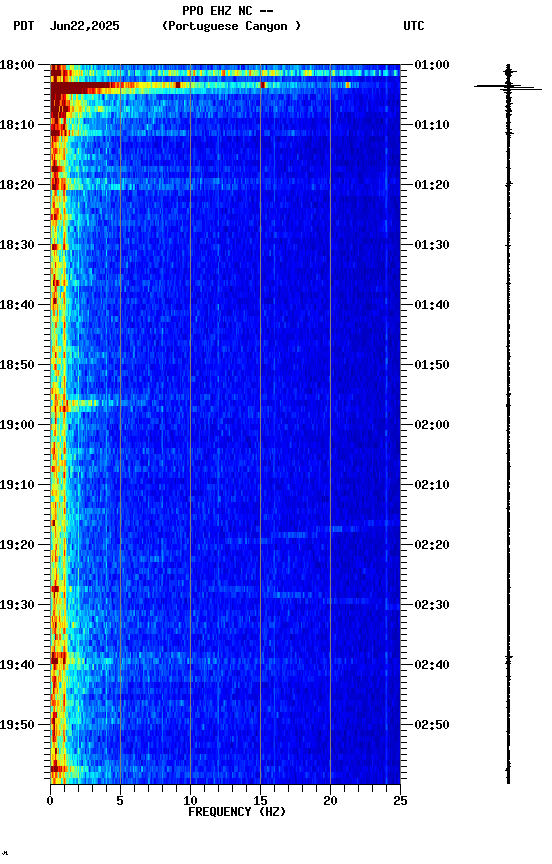Click the '19:10' PDT time label
This screenshot has height=864, width=552.
coord(17,485)
